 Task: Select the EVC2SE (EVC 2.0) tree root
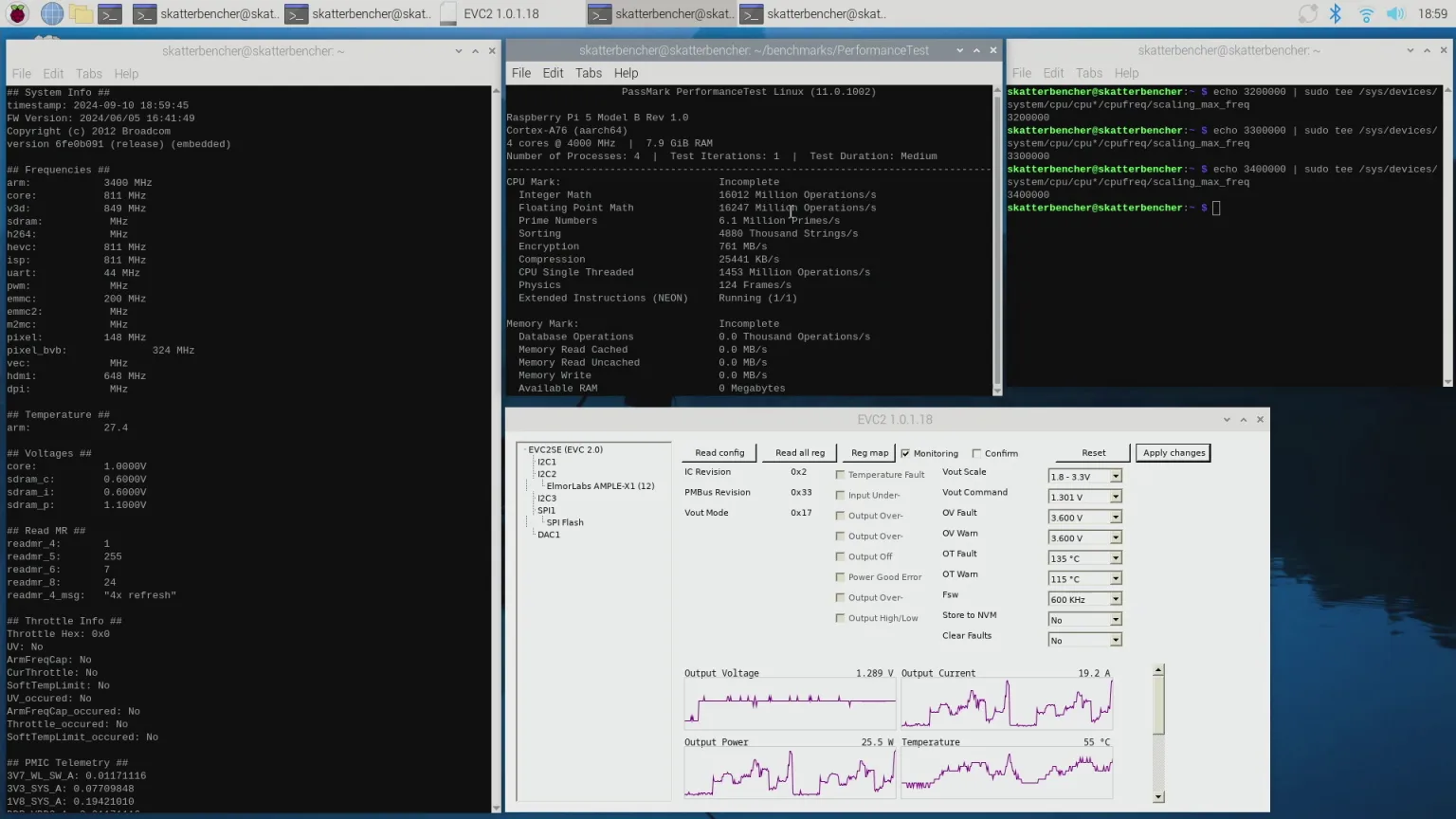pyautogui.click(x=565, y=449)
